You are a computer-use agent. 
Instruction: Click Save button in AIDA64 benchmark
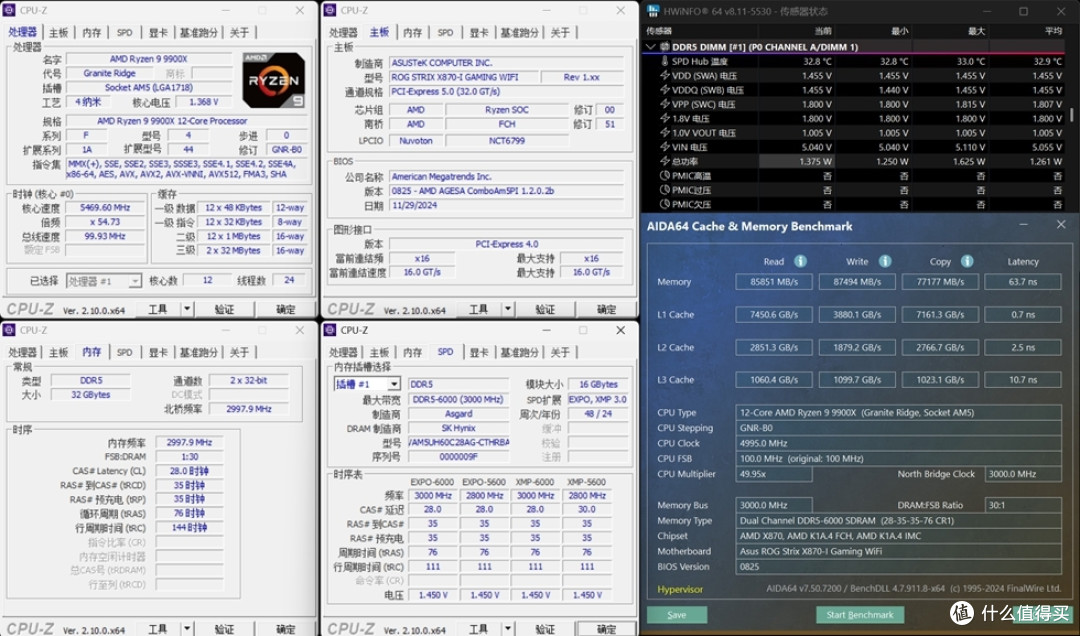click(676, 615)
